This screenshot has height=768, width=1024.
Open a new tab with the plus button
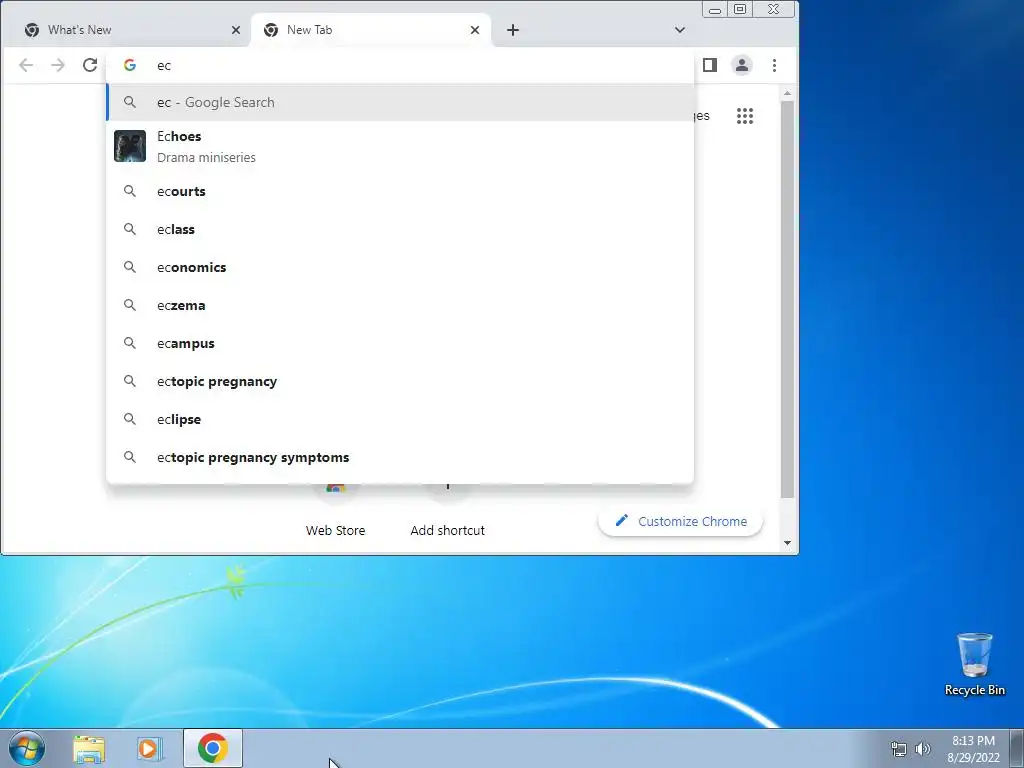[513, 30]
